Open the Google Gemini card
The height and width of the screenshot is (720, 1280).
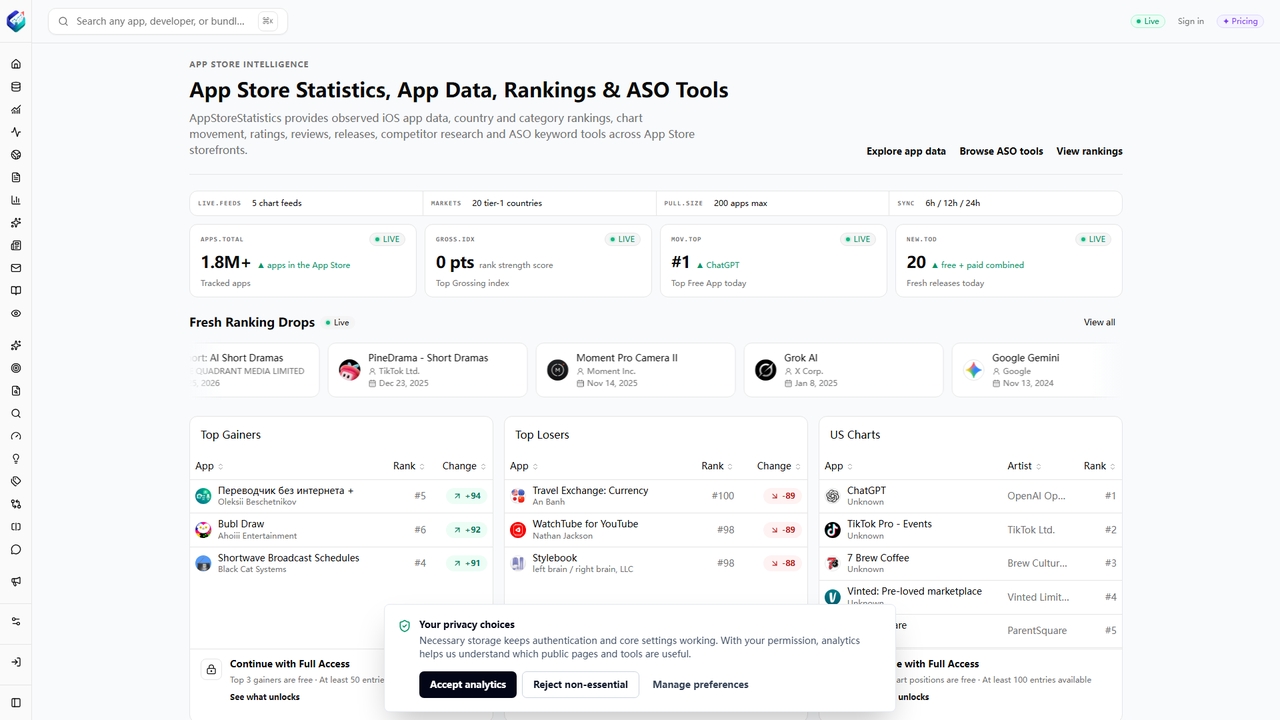[1037, 370]
